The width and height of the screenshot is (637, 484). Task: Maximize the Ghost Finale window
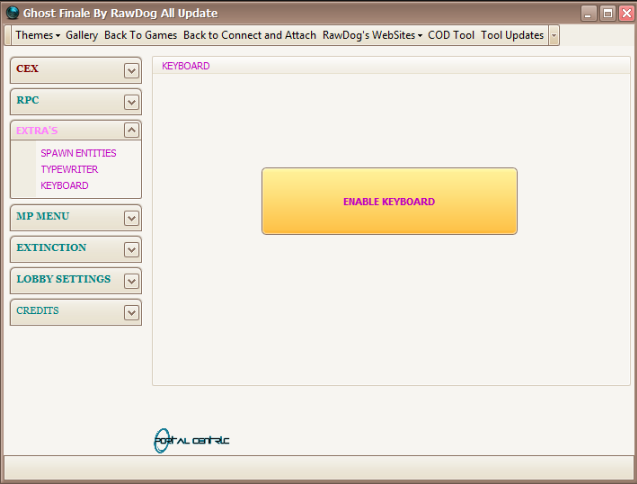tap(608, 13)
